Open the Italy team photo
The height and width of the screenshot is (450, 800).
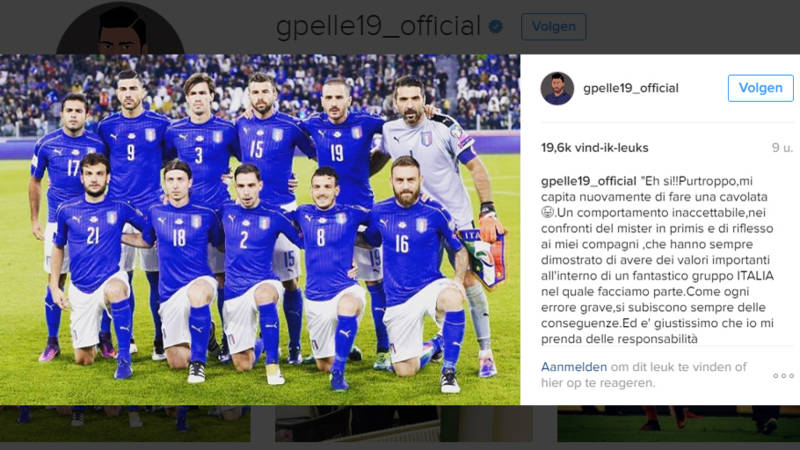[x=260, y=230]
